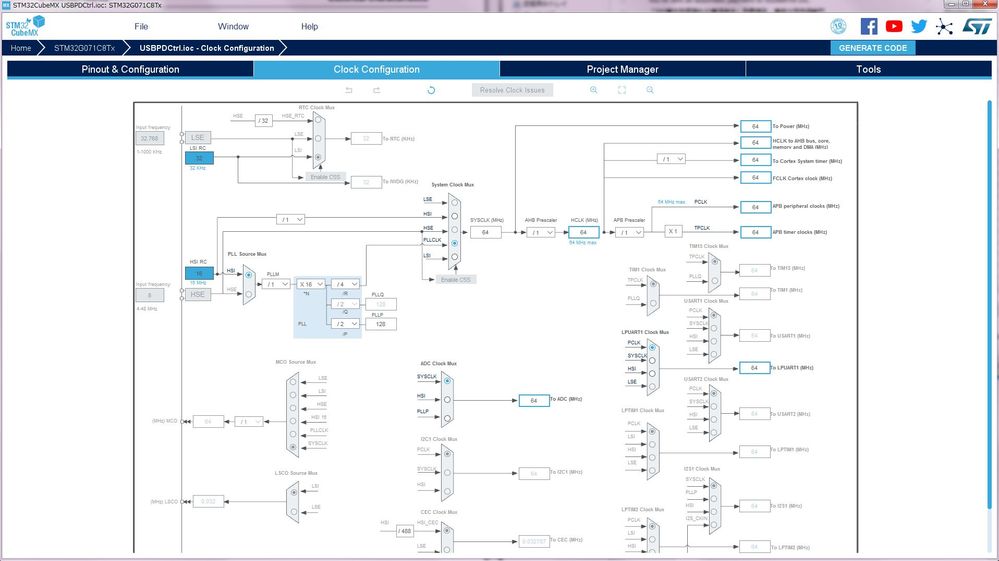The height and width of the screenshot is (561, 999).
Task: Click the reset clock configuration refresh icon
Action: coord(431,90)
